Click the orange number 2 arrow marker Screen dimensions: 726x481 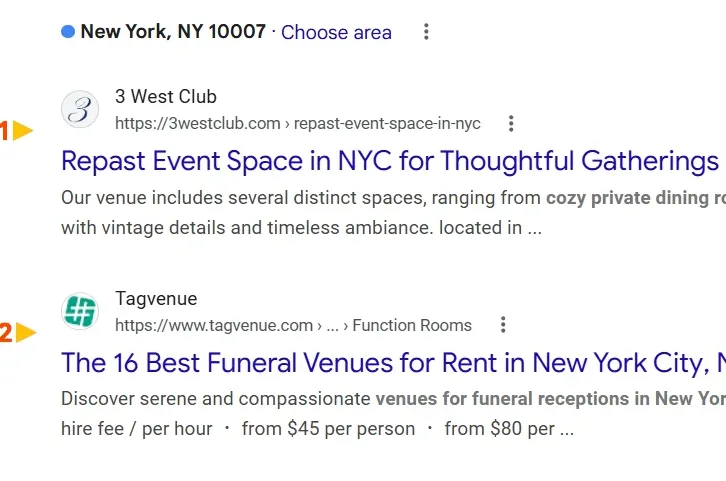(18, 332)
